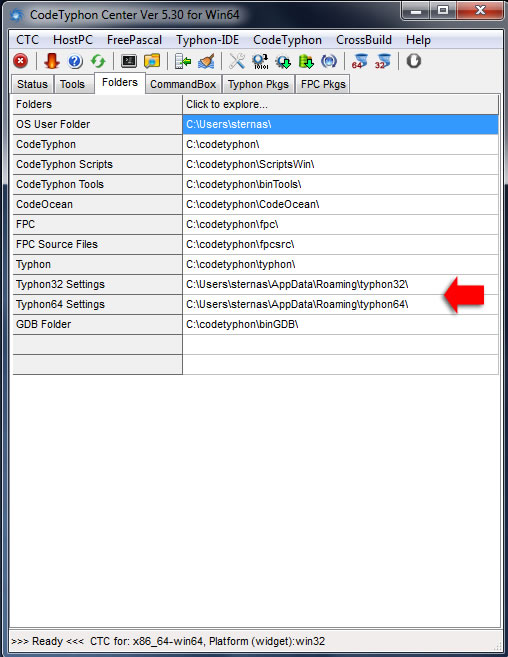Switch to the Status tab
Image resolution: width=508 pixels, height=657 pixels.
pos(32,84)
